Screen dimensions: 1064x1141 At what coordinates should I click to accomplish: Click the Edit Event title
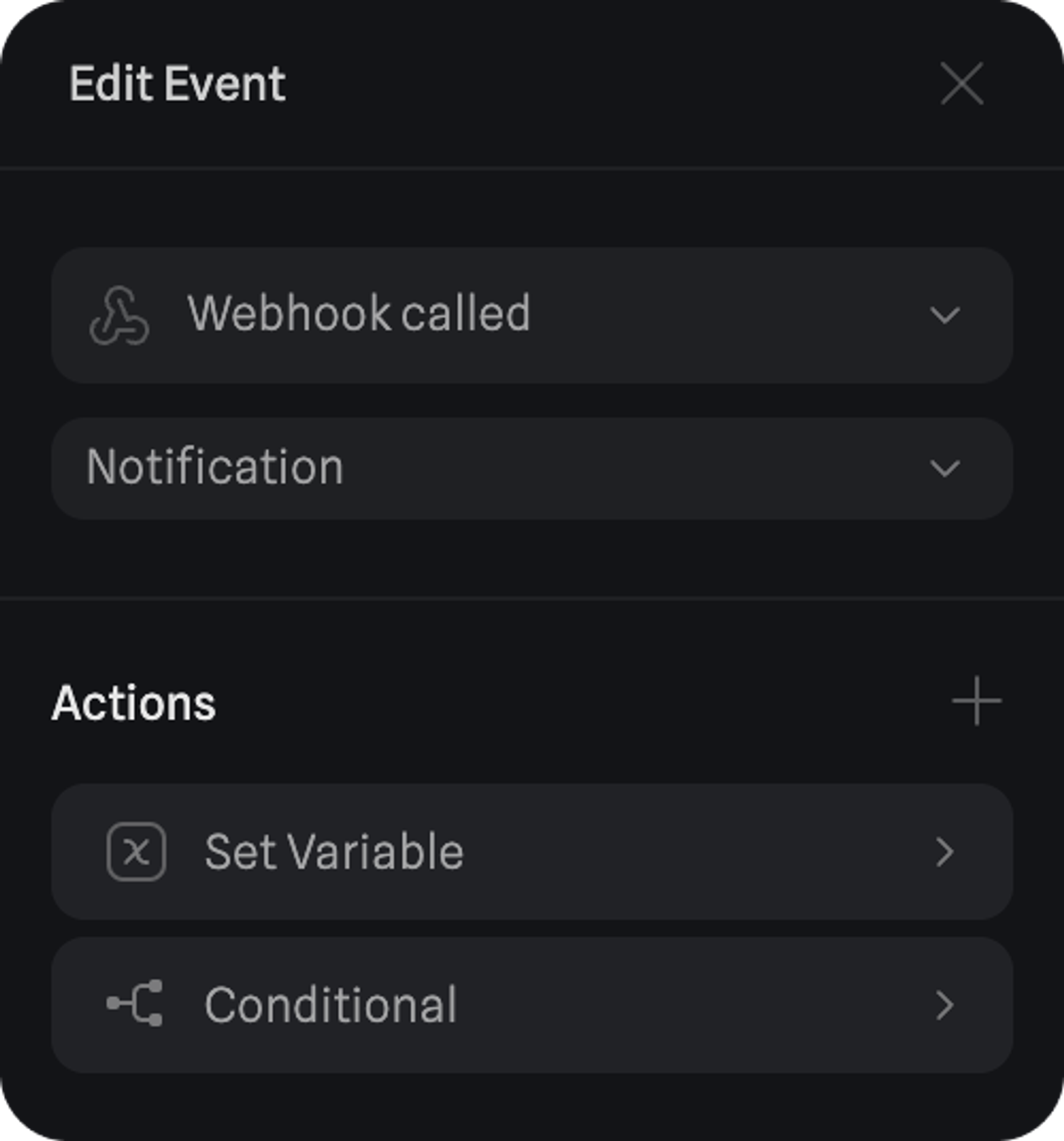click(177, 84)
